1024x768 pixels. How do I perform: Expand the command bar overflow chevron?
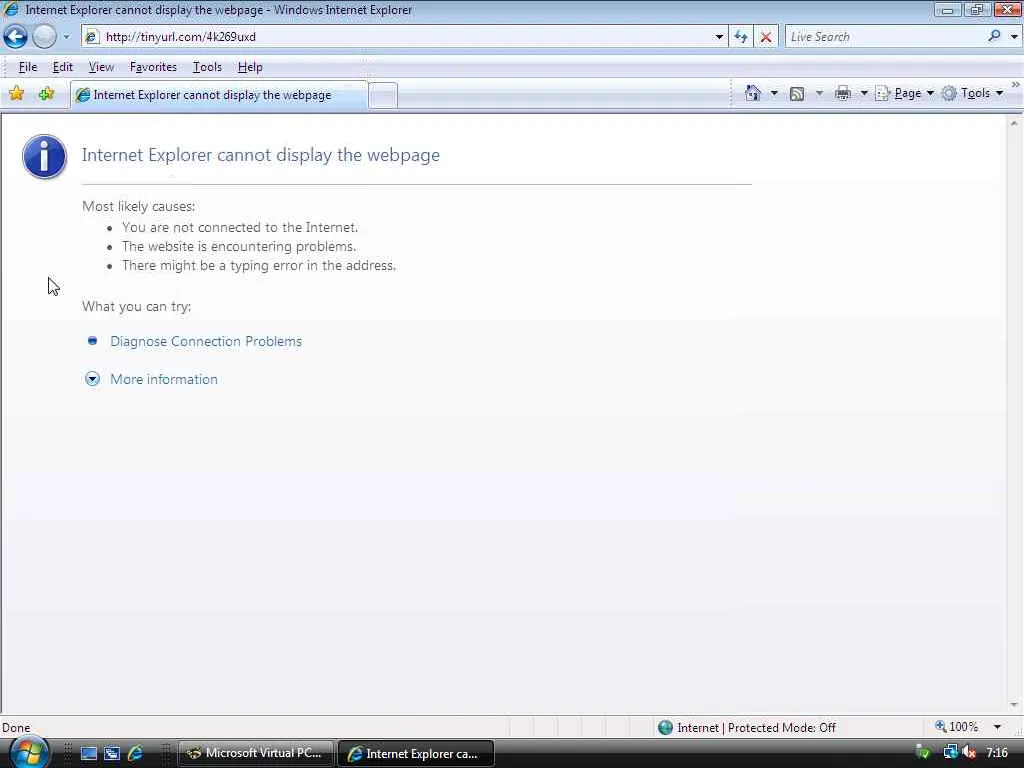tap(1016, 85)
